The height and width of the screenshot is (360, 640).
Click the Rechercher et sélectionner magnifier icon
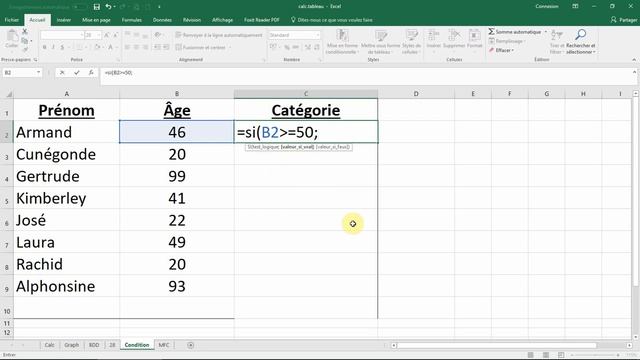pyautogui.click(x=580, y=34)
